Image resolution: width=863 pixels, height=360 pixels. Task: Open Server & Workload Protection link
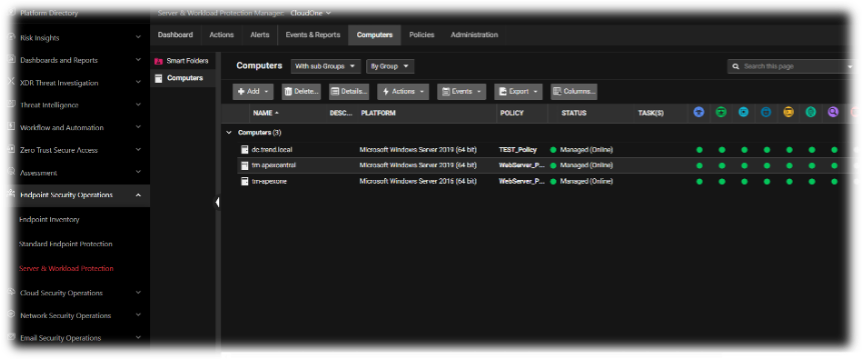[x=66, y=269]
